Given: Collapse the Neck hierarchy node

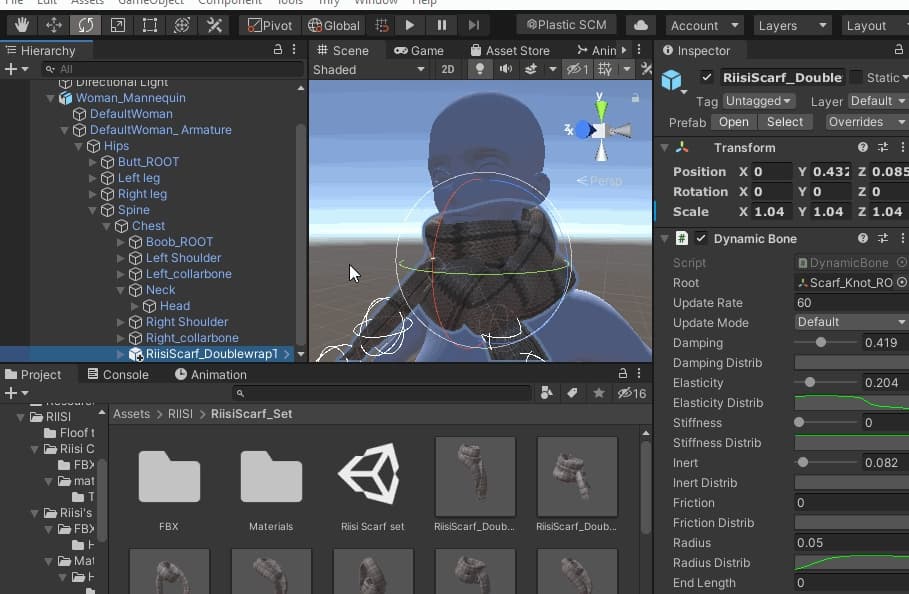Looking at the screenshot, I should pyautogui.click(x=121, y=290).
